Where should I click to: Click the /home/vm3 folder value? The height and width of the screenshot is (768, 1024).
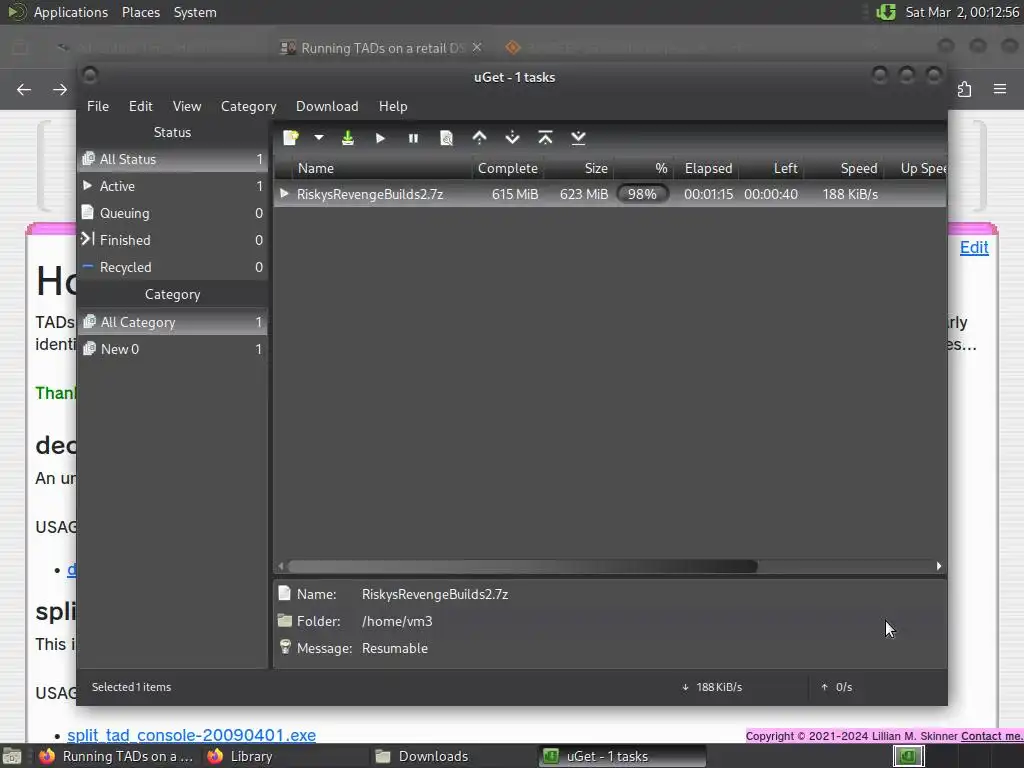click(x=397, y=621)
